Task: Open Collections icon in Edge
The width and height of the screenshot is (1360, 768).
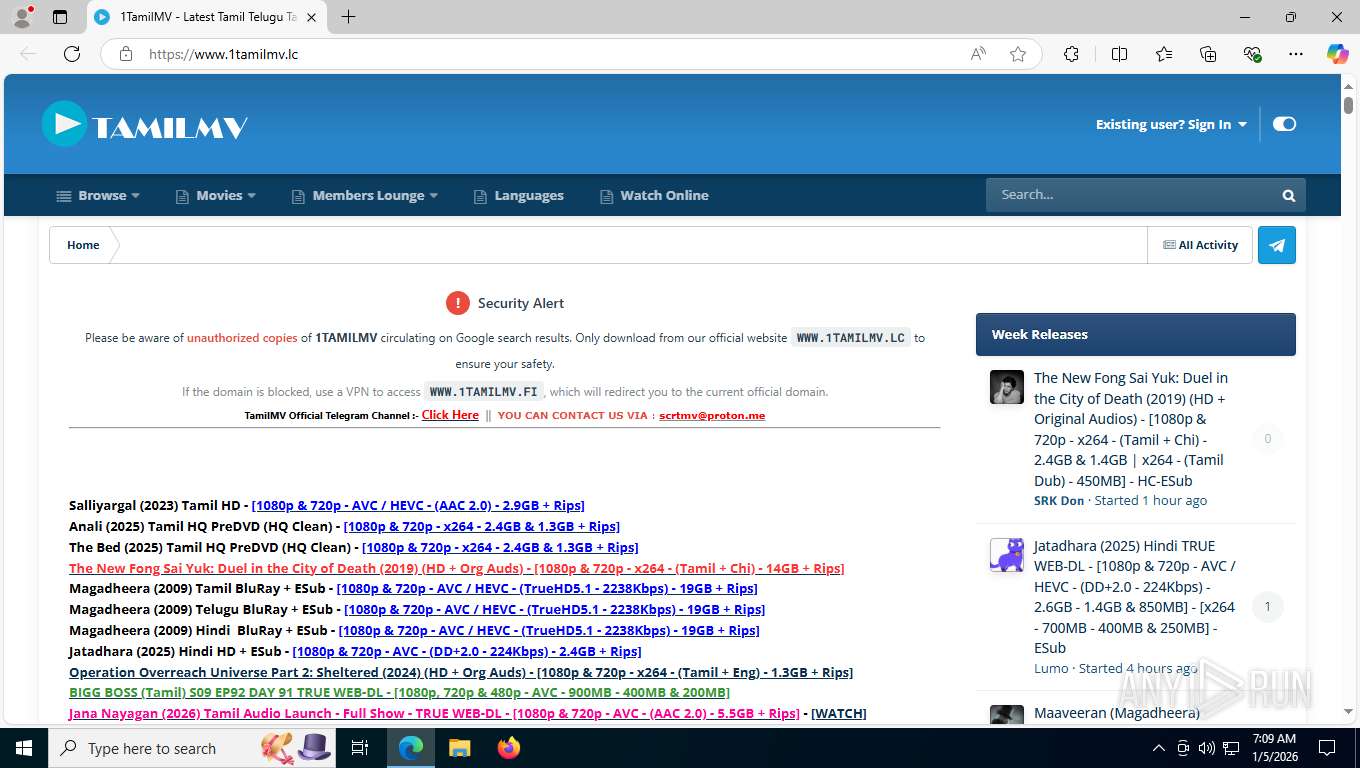Action: coord(1208,54)
